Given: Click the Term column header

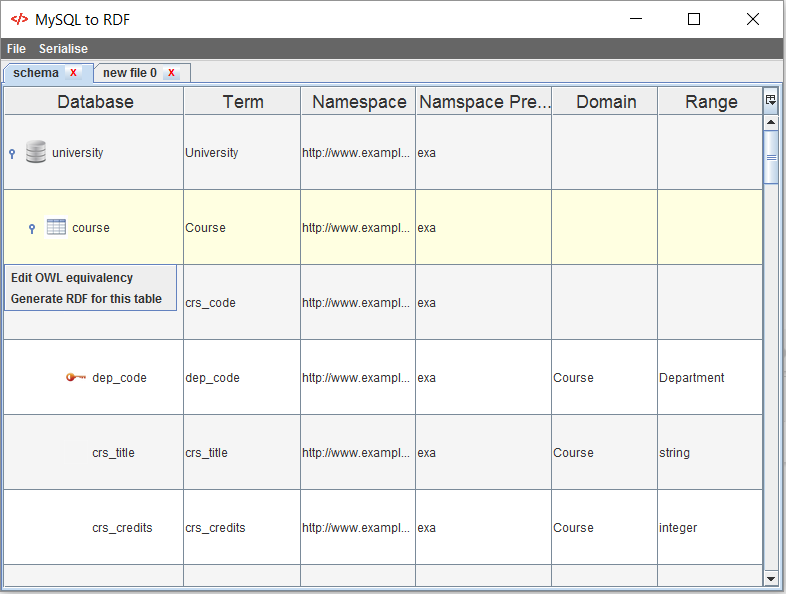Looking at the screenshot, I should 243,101.
